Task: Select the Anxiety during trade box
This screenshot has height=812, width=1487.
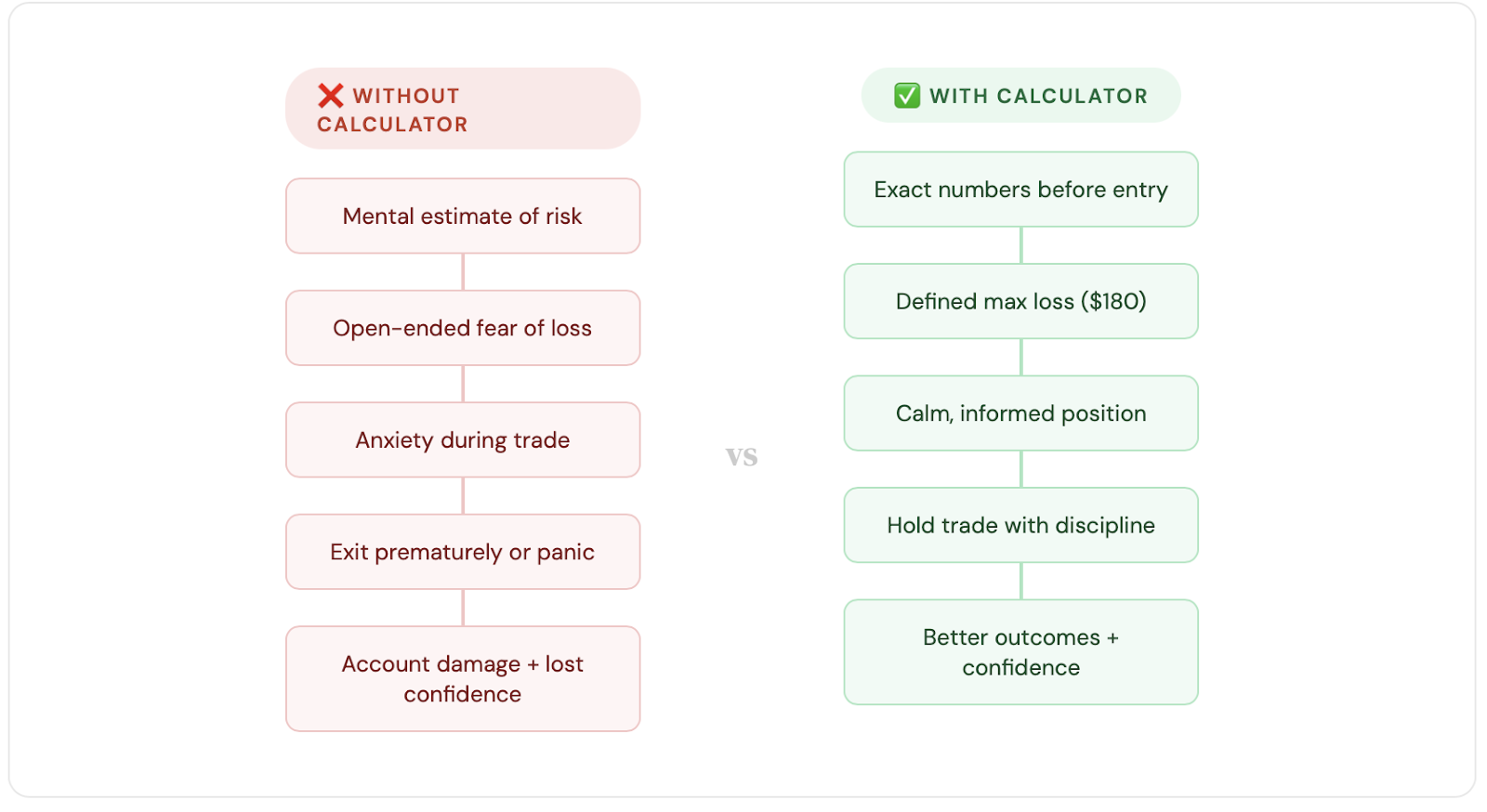Action: click(463, 440)
